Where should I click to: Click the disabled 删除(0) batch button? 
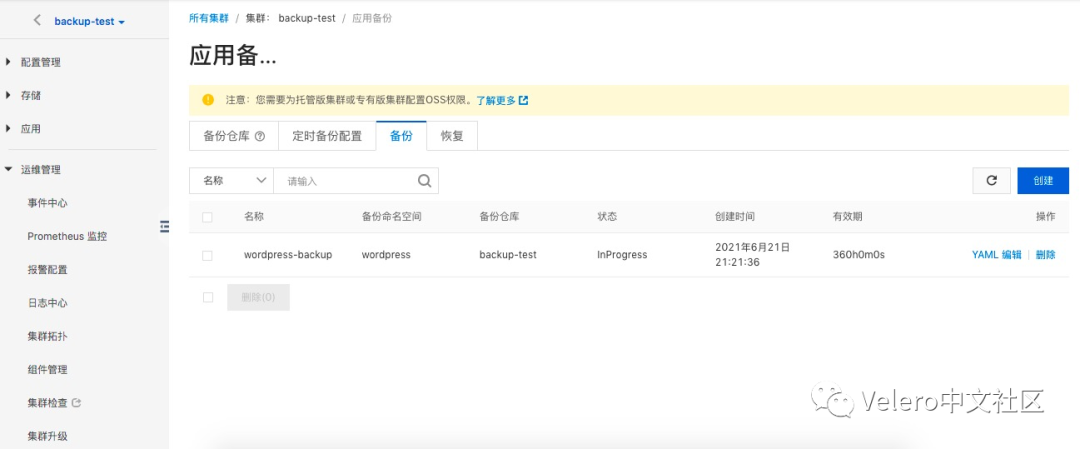pyautogui.click(x=258, y=297)
